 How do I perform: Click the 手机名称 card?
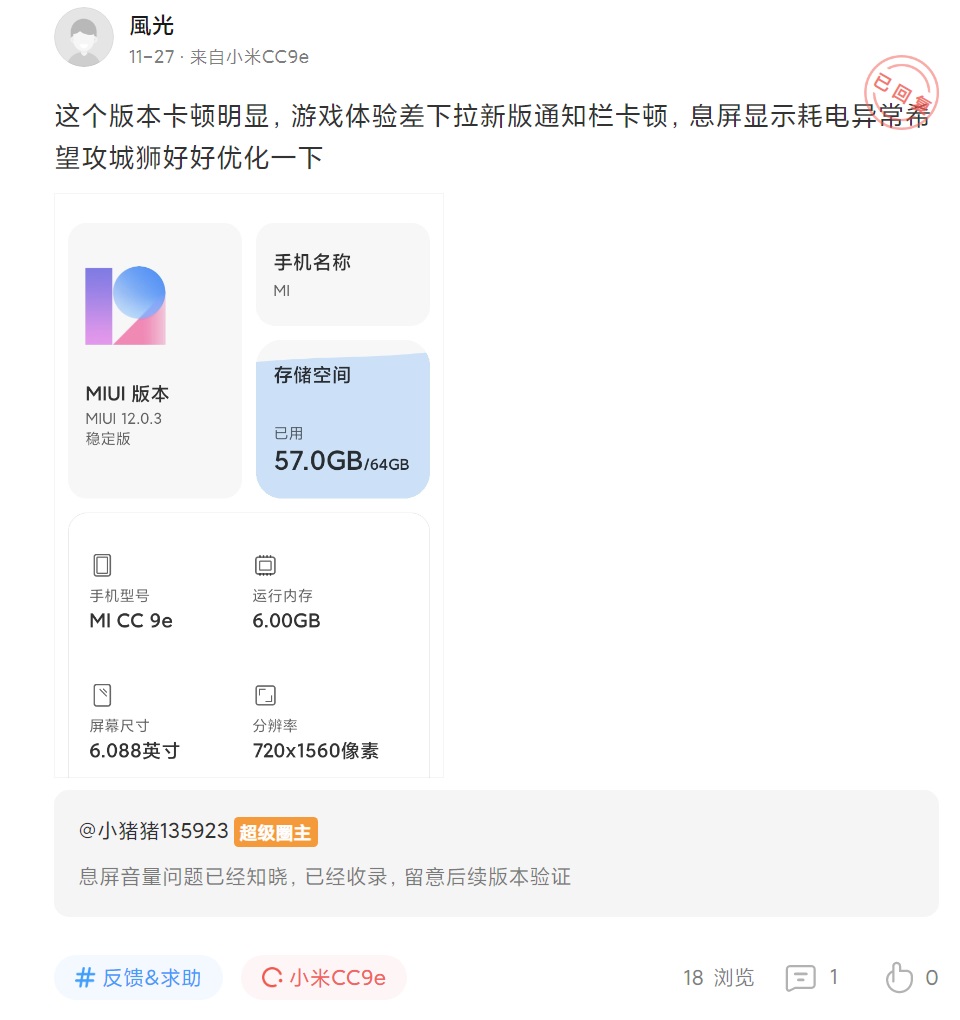(x=342, y=274)
